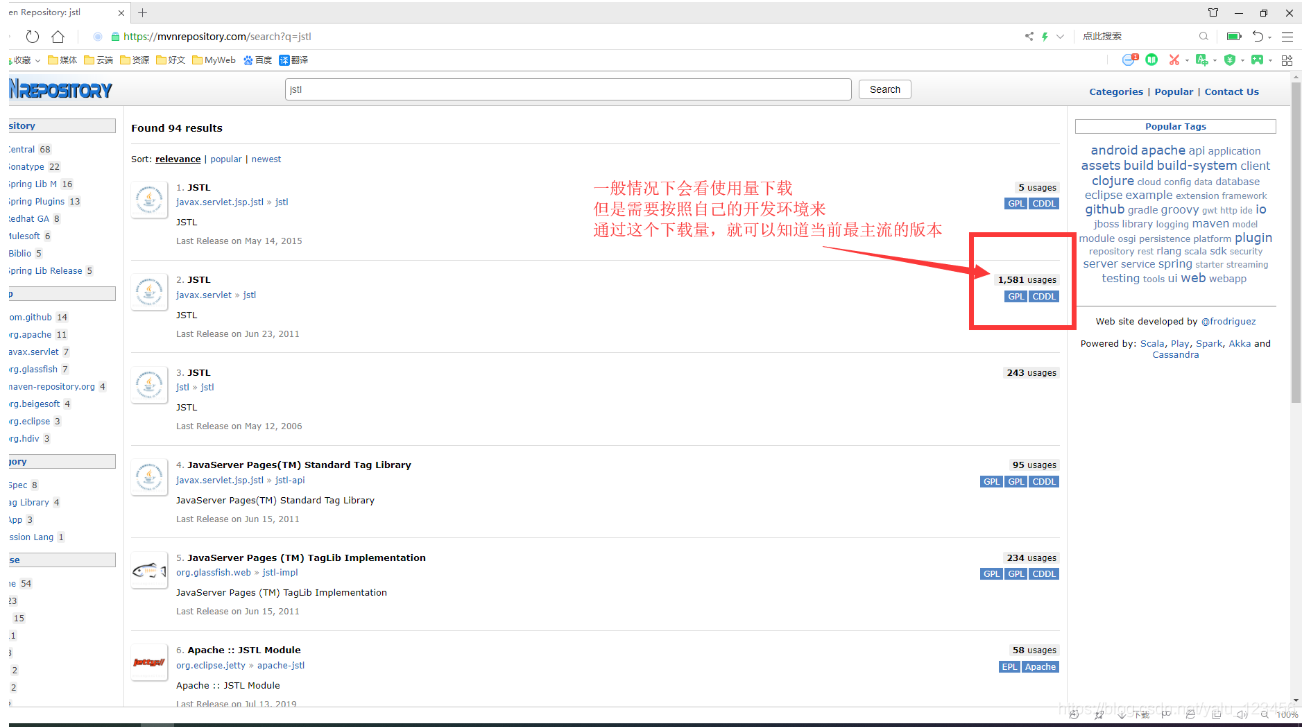Open the dropdown next to the translate icon

[x=1215, y=60]
